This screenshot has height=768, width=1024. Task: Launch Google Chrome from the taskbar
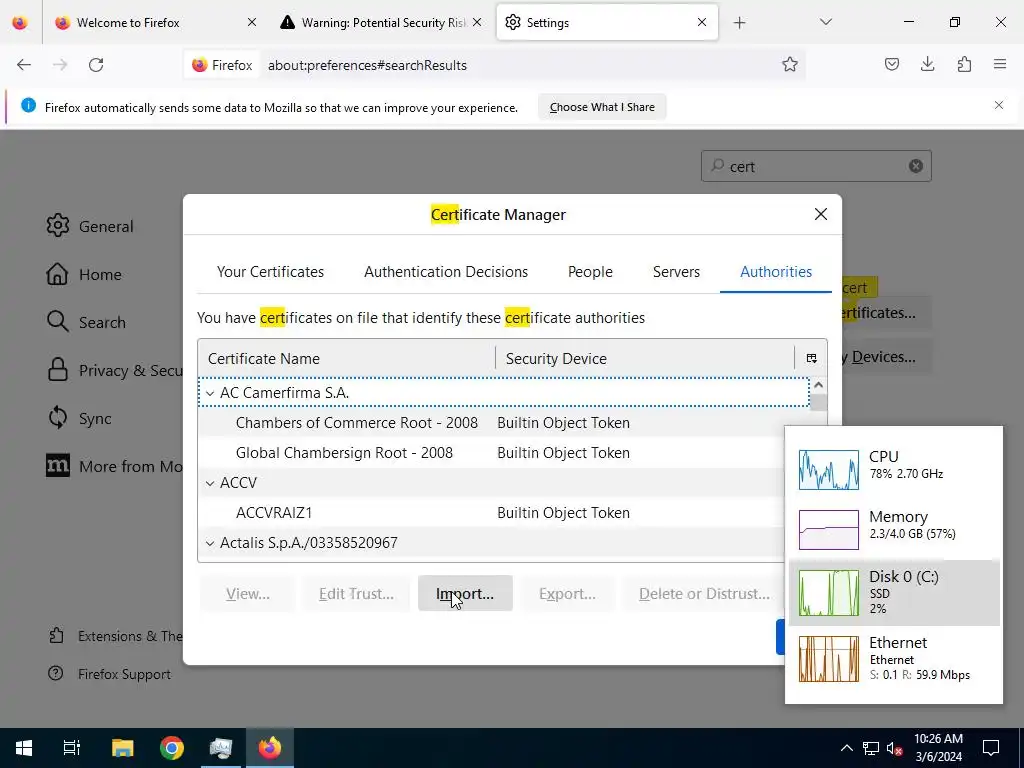[172, 748]
